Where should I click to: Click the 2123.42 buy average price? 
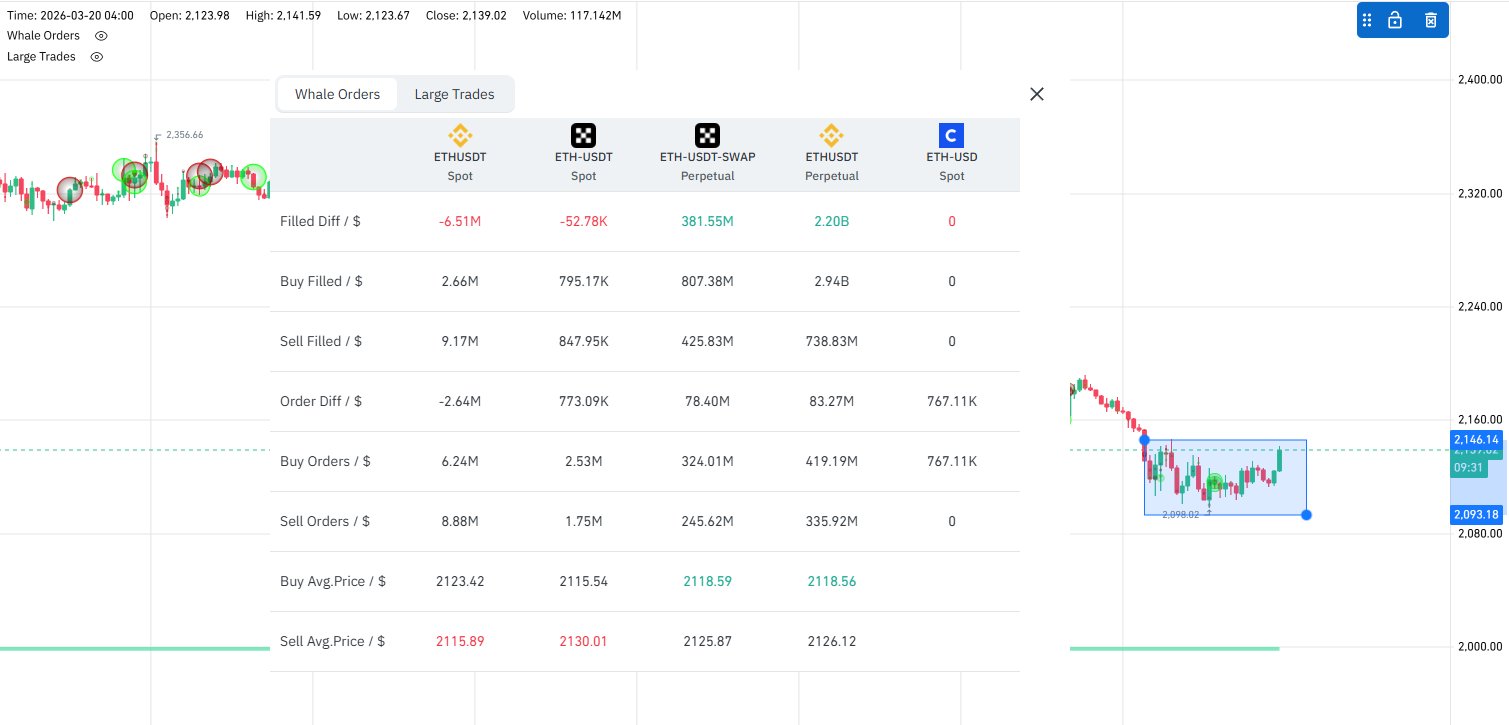(x=460, y=581)
